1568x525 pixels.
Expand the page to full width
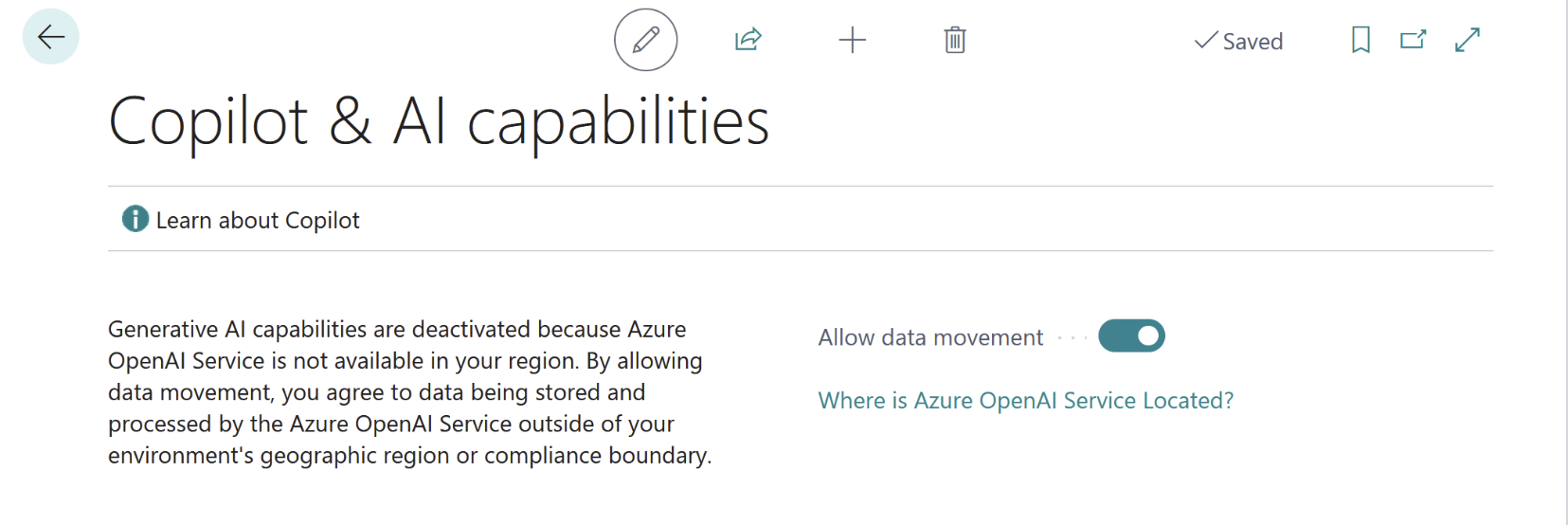tap(1468, 40)
